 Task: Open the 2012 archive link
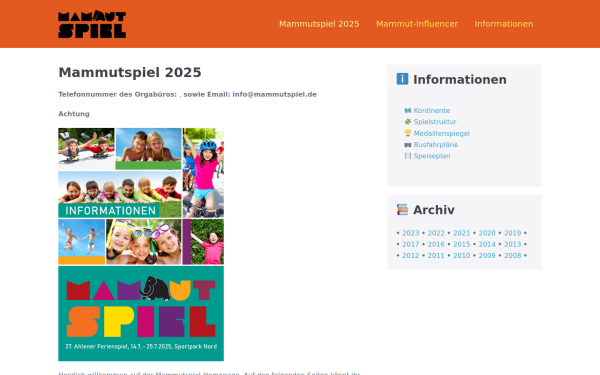(x=411, y=256)
